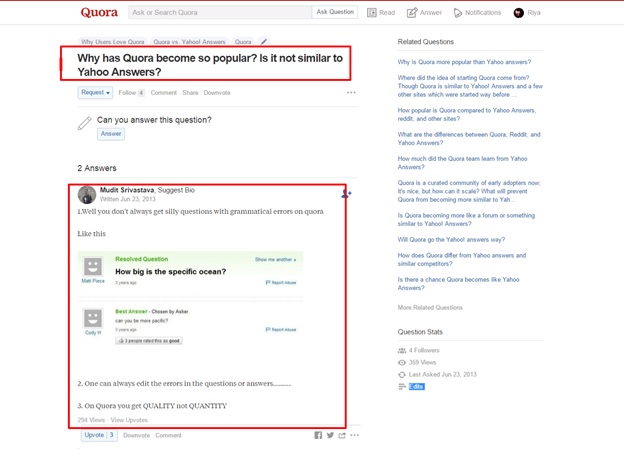
Task: Click the Ask Question button
Action: pos(335,12)
